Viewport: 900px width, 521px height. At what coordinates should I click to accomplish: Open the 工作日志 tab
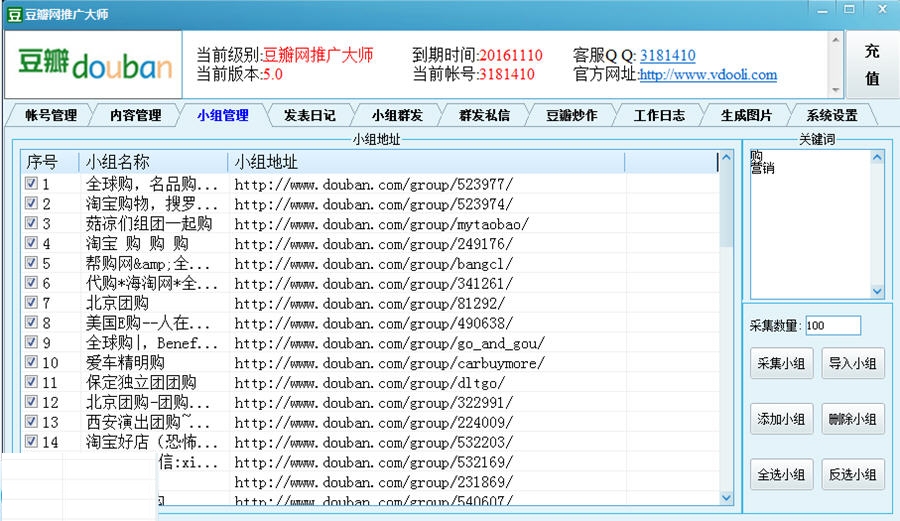[659, 115]
